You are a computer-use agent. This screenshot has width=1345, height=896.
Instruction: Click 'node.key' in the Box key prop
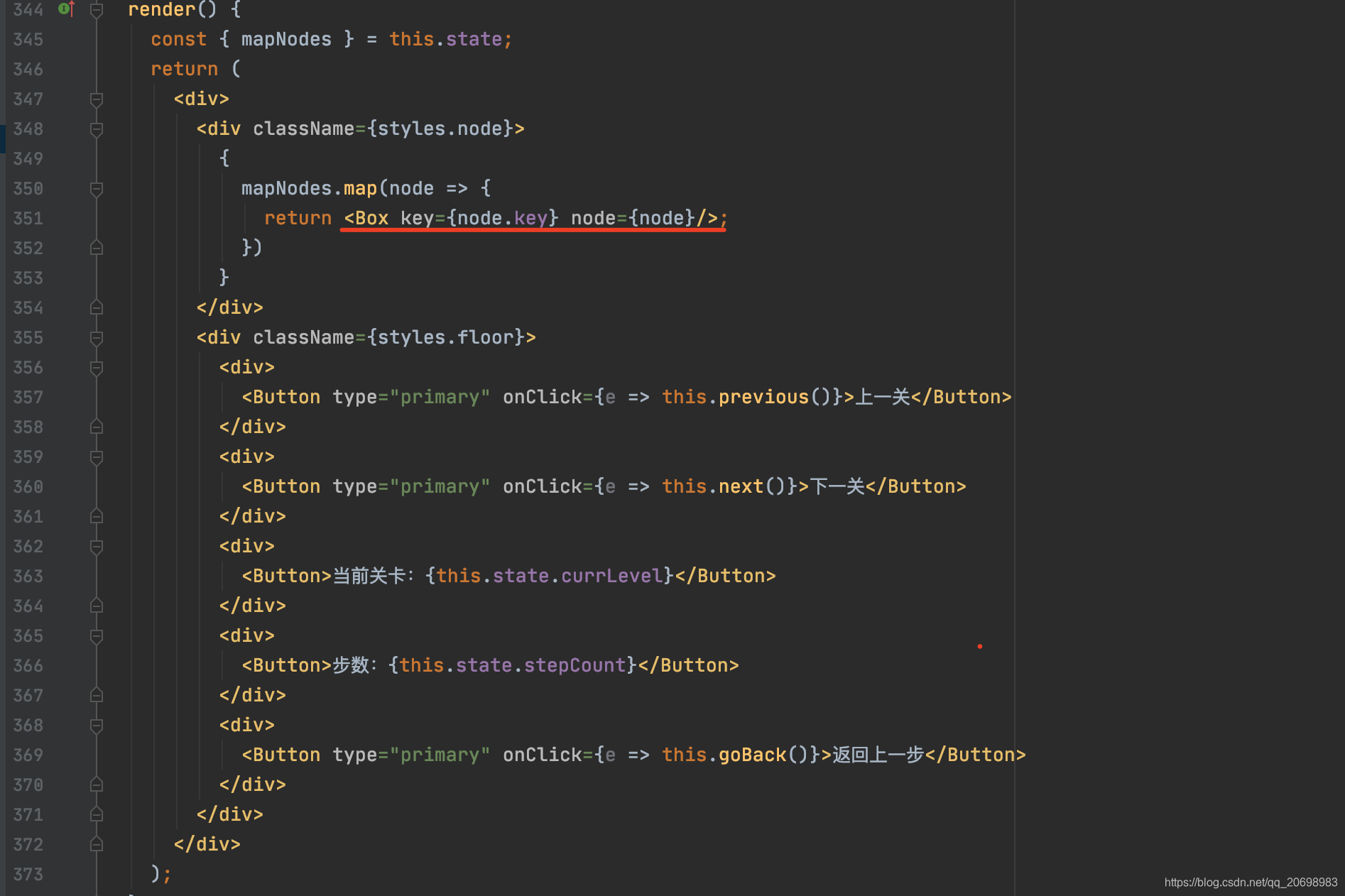pos(502,219)
